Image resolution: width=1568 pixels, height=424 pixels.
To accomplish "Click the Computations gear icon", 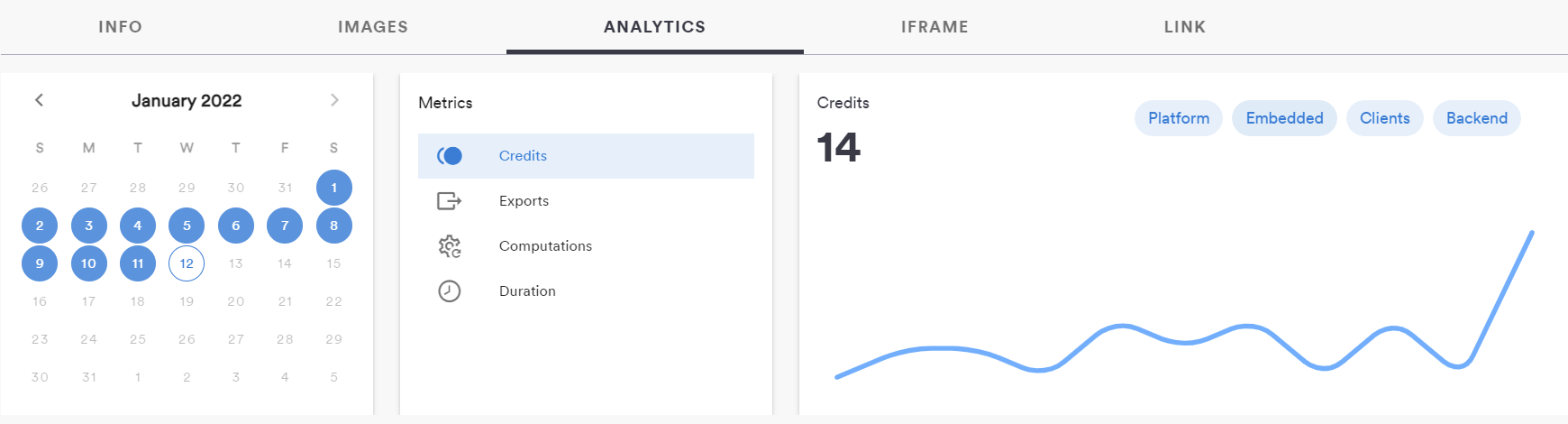I will click(449, 246).
